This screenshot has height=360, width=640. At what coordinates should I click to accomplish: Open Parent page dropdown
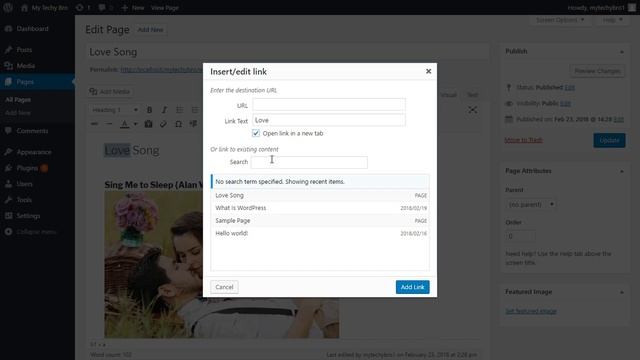coord(531,204)
